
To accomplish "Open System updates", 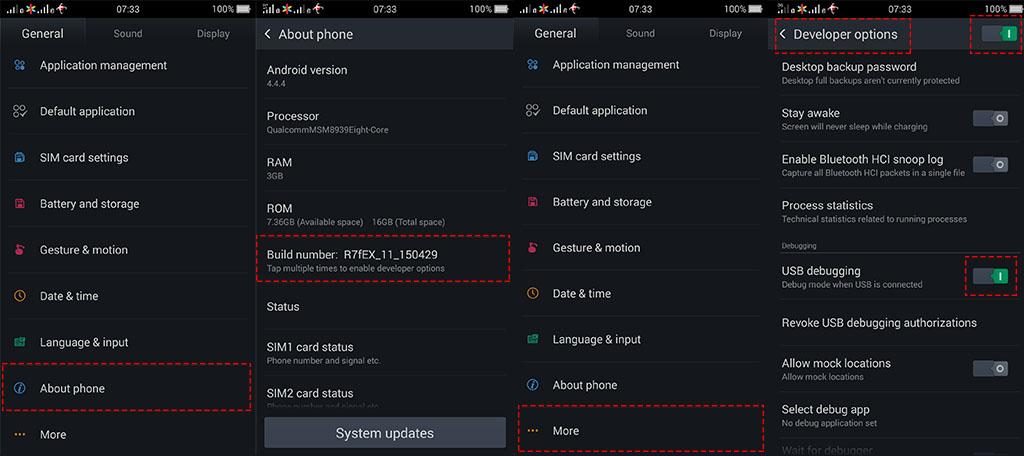I will pos(385,433).
